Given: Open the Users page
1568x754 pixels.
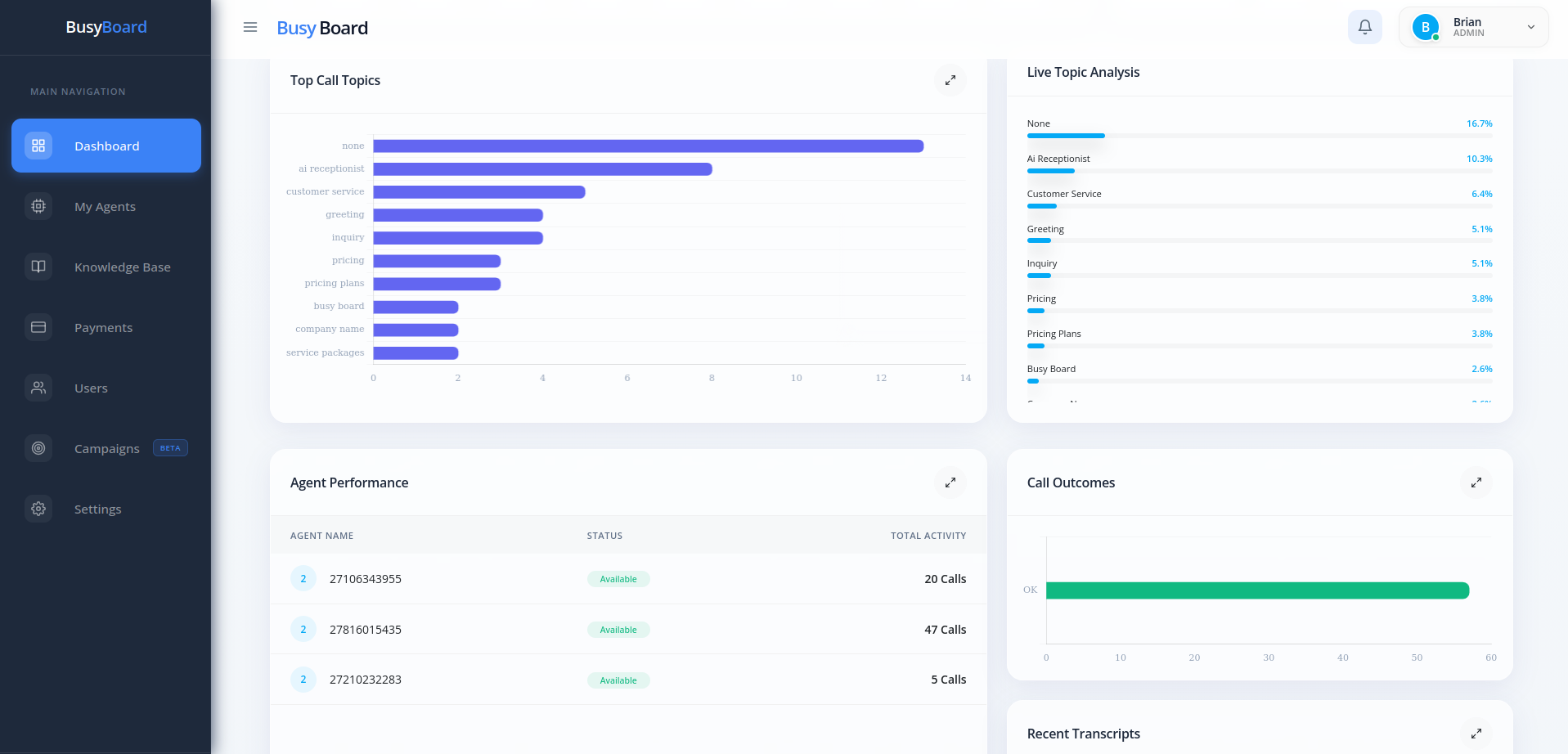Looking at the screenshot, I should (106, 388).
